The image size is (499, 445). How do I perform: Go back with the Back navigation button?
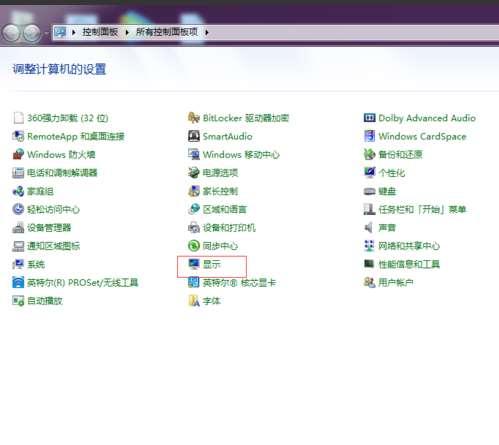tap(11, 33)
